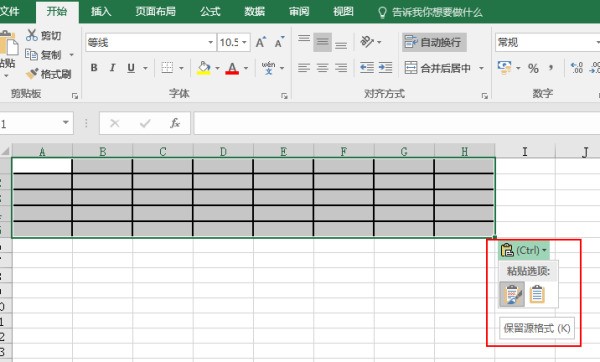Increase font size with large A
The image size is (600, 362).
(261, 42)
